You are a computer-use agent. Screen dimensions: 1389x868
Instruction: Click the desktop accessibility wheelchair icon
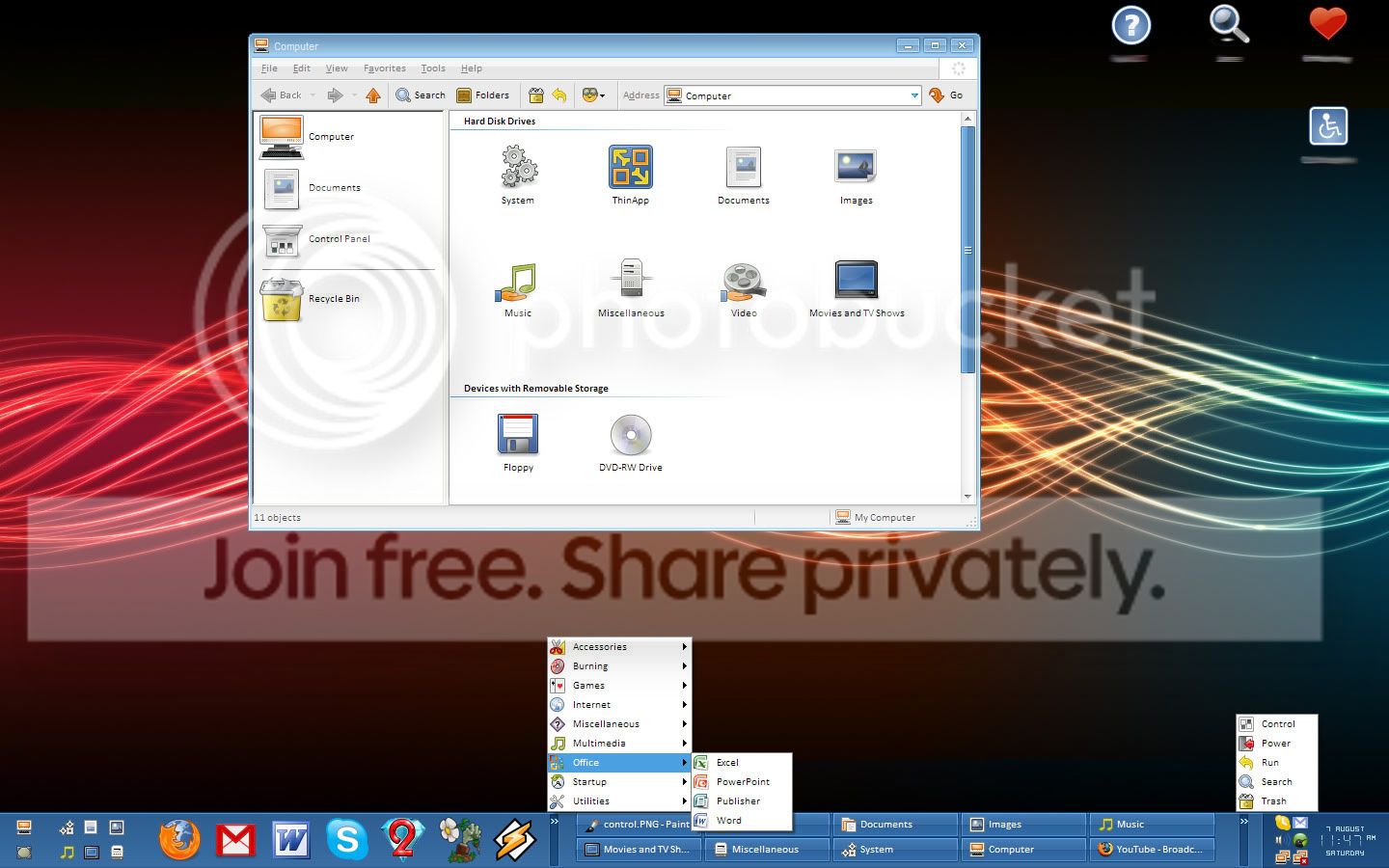coord(1328,126)
